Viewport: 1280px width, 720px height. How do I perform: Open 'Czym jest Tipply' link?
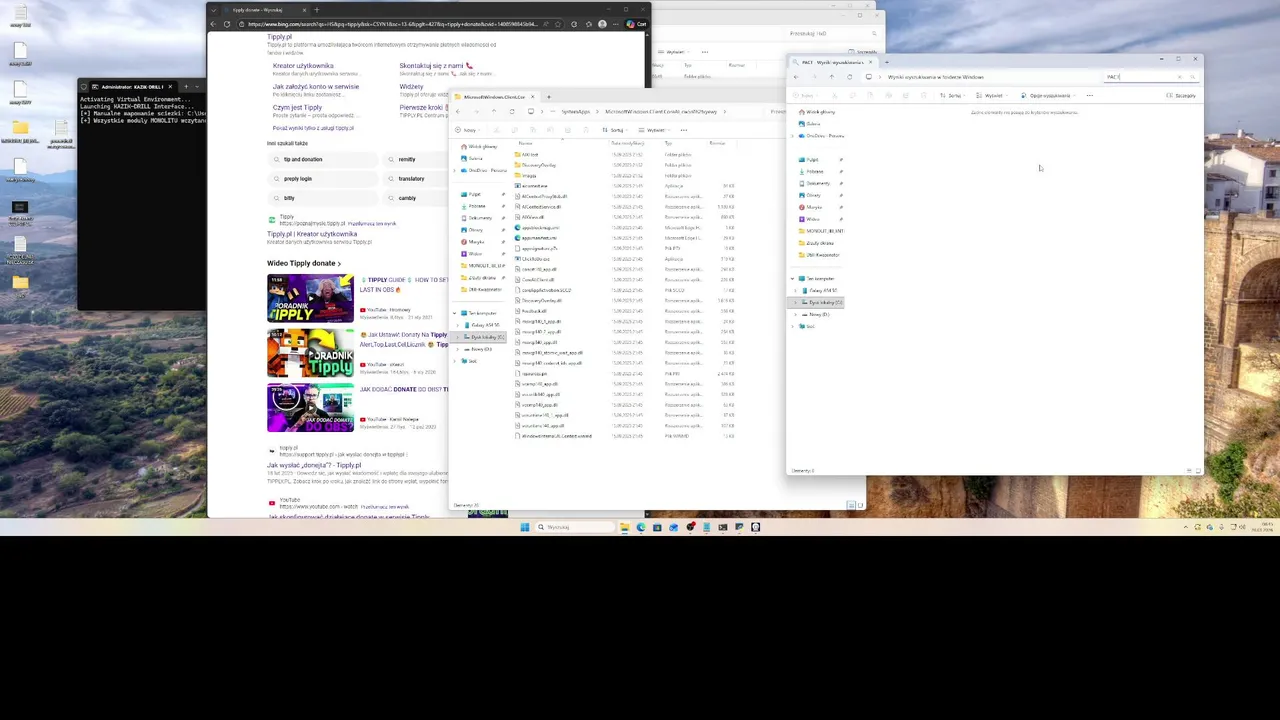[297, 107]
